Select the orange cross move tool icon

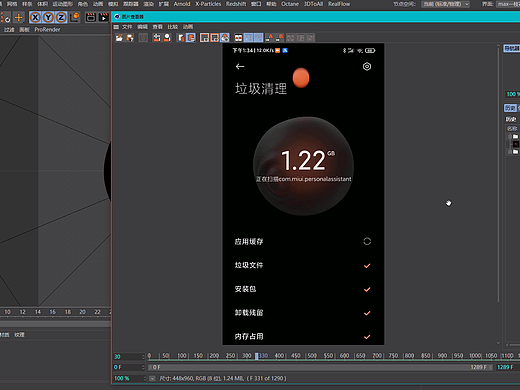[19, 17]
